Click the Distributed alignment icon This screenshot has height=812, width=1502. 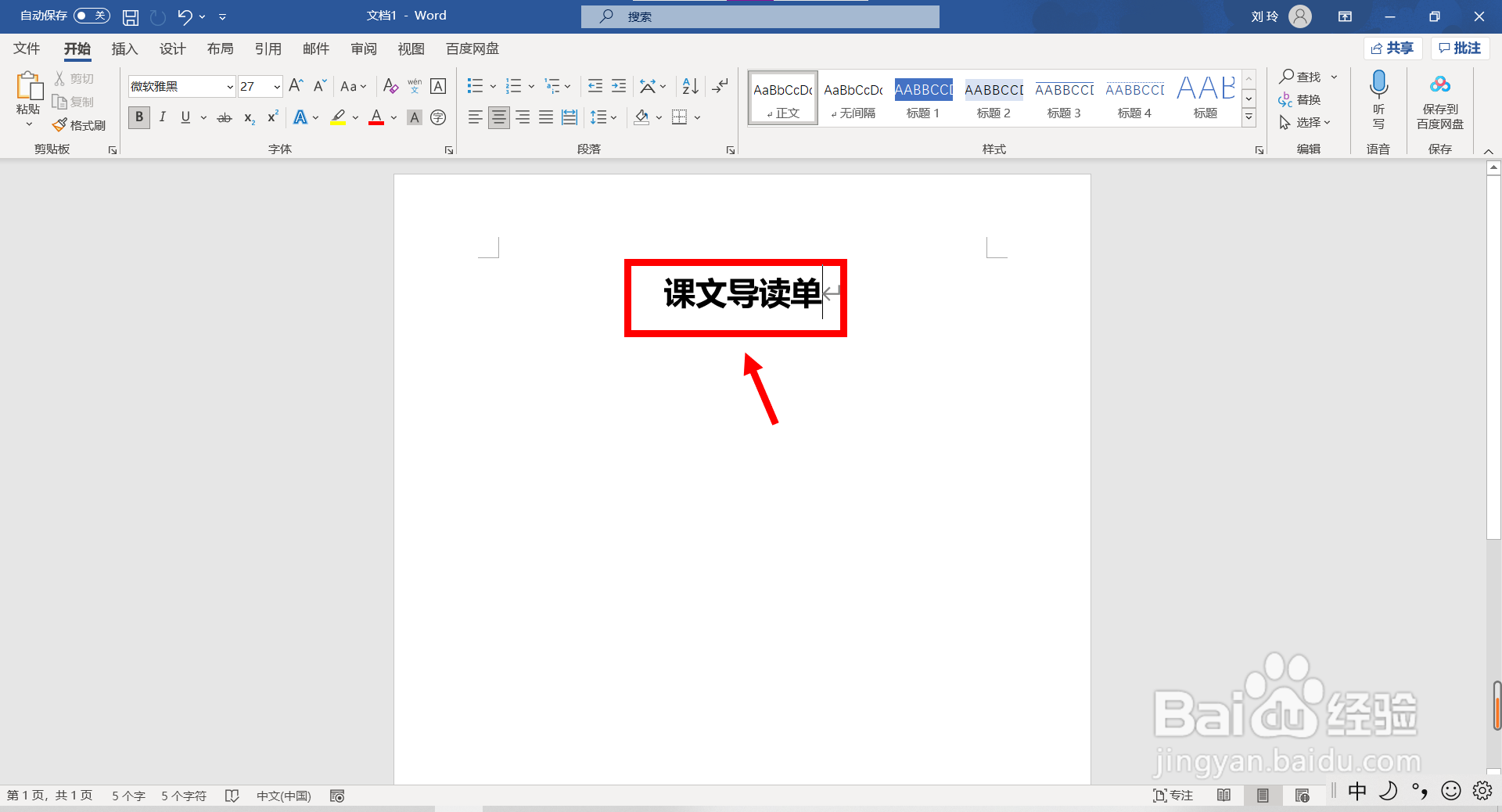point(570,117)
